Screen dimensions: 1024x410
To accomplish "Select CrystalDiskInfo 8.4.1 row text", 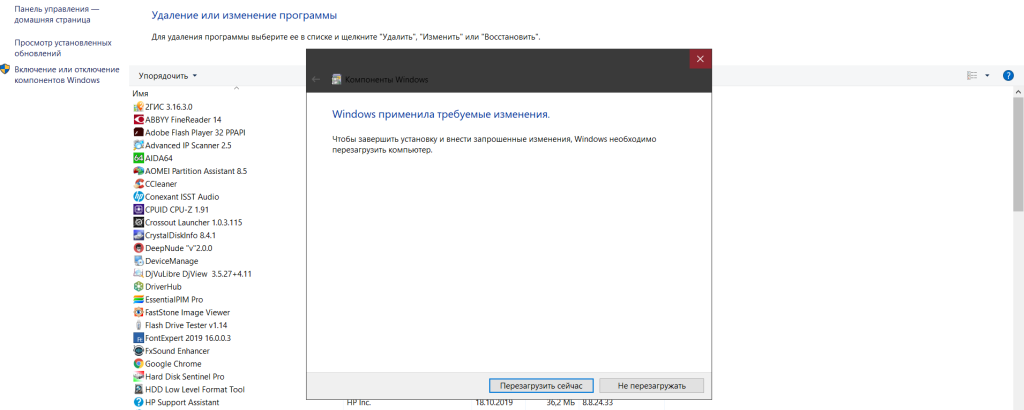I will click(180, 235).
